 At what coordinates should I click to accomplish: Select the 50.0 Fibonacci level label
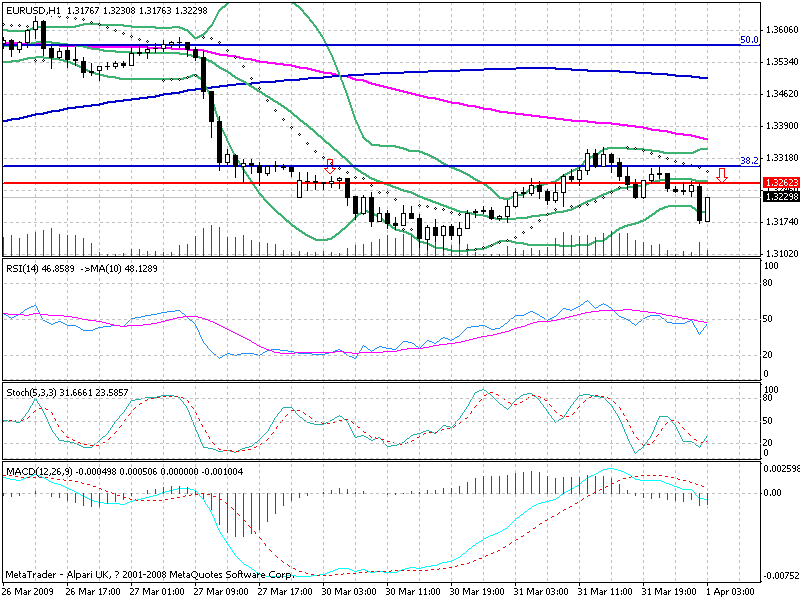(749, 40)
